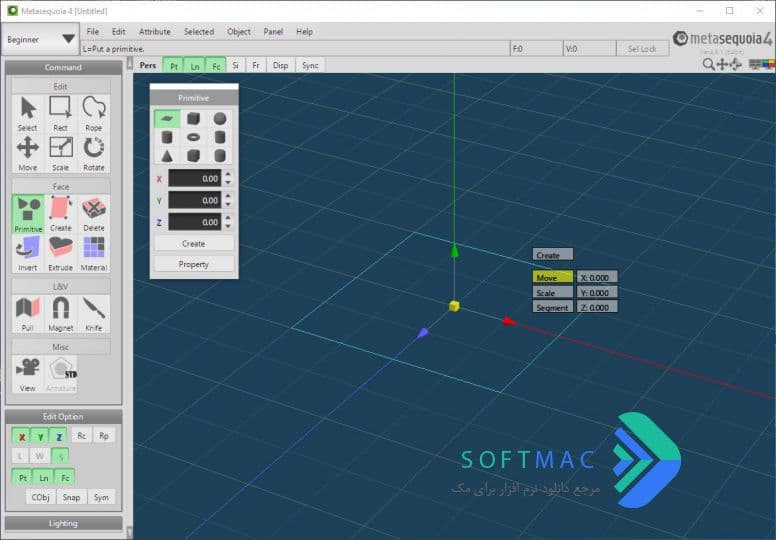Click the View camera tool
Screen dimensions: 776x540
coord(28,374)
